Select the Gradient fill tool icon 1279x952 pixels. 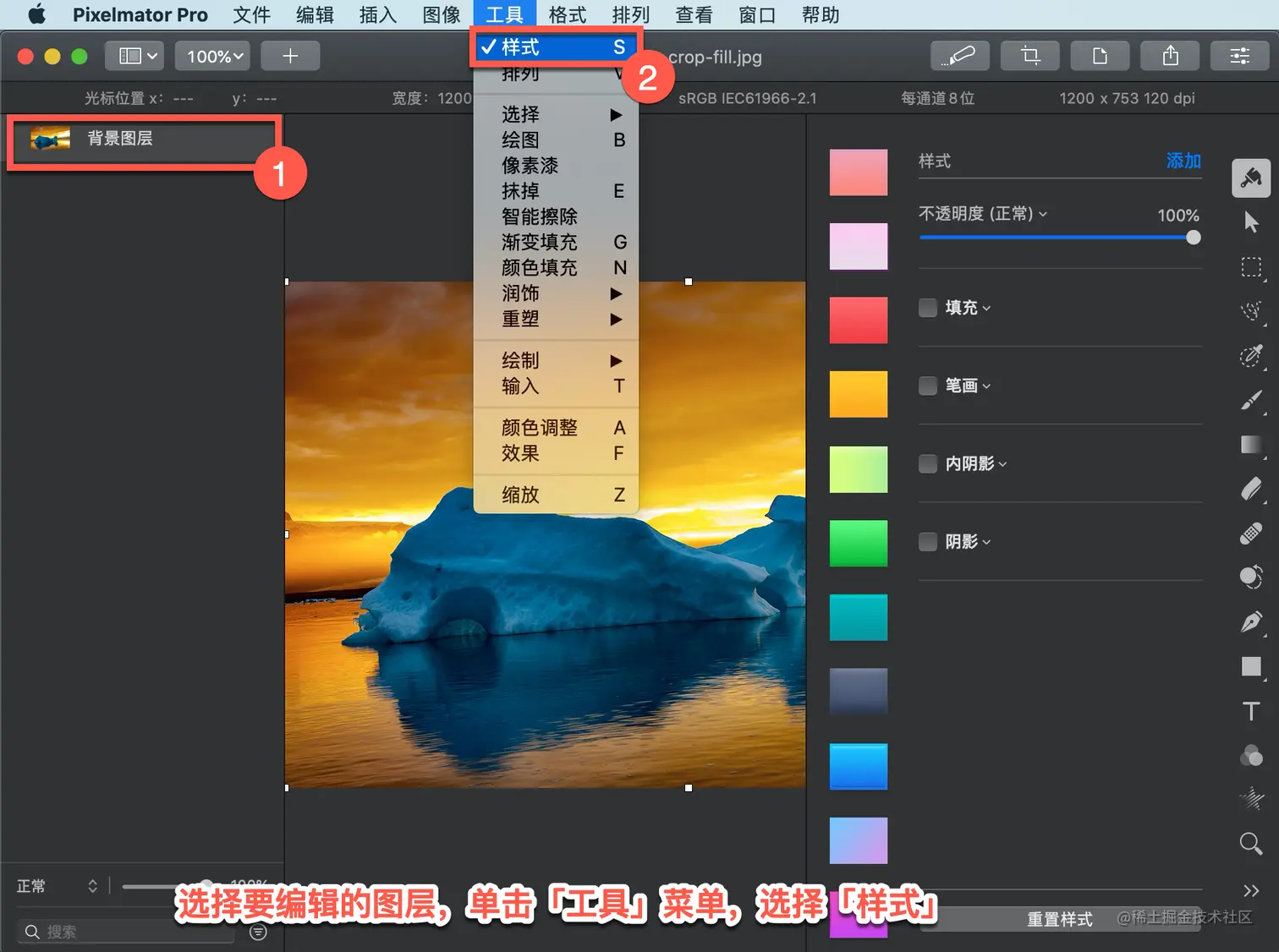pos(1251,445)
